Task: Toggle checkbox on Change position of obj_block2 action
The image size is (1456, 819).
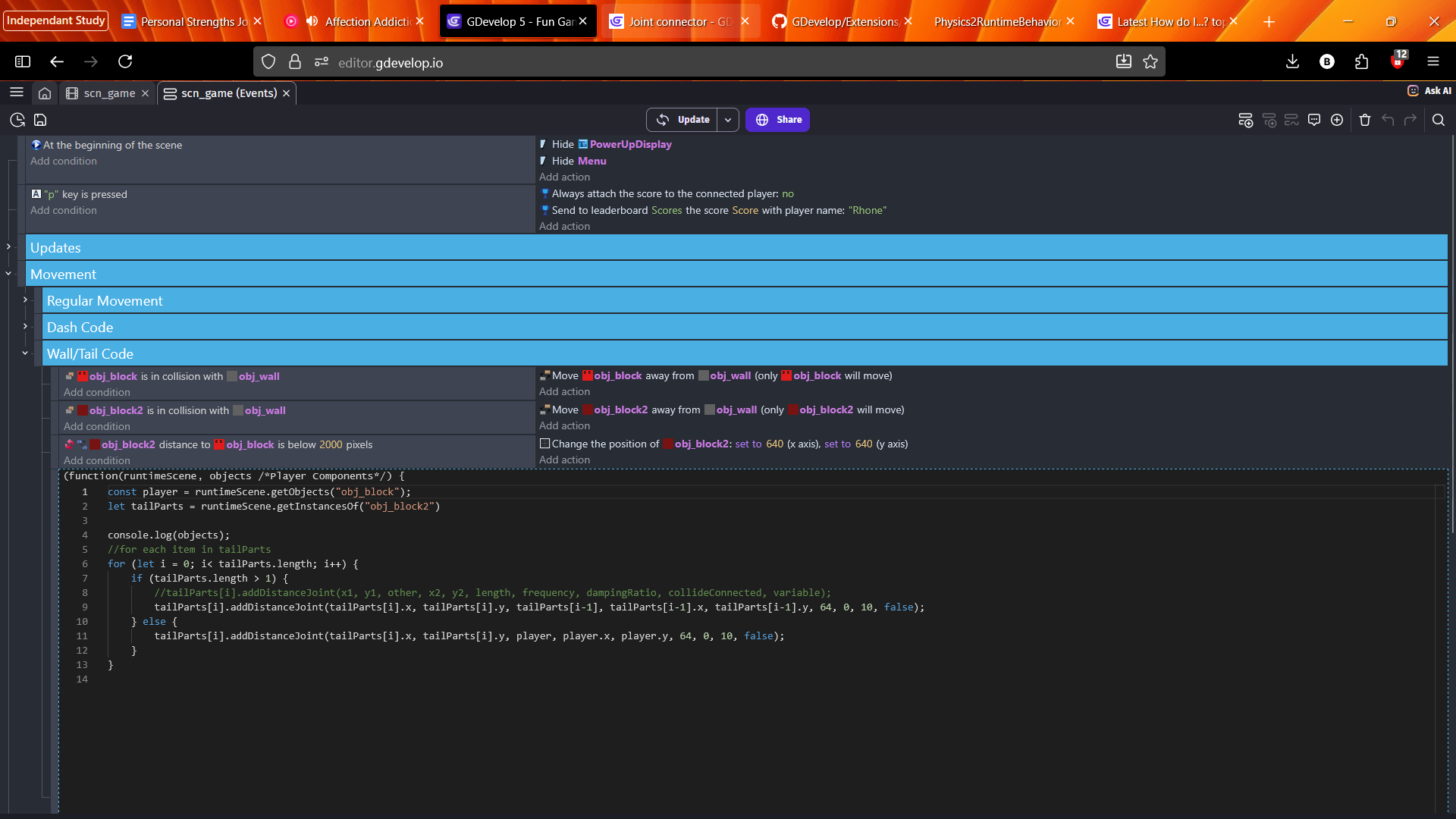Action: (544, 444)
